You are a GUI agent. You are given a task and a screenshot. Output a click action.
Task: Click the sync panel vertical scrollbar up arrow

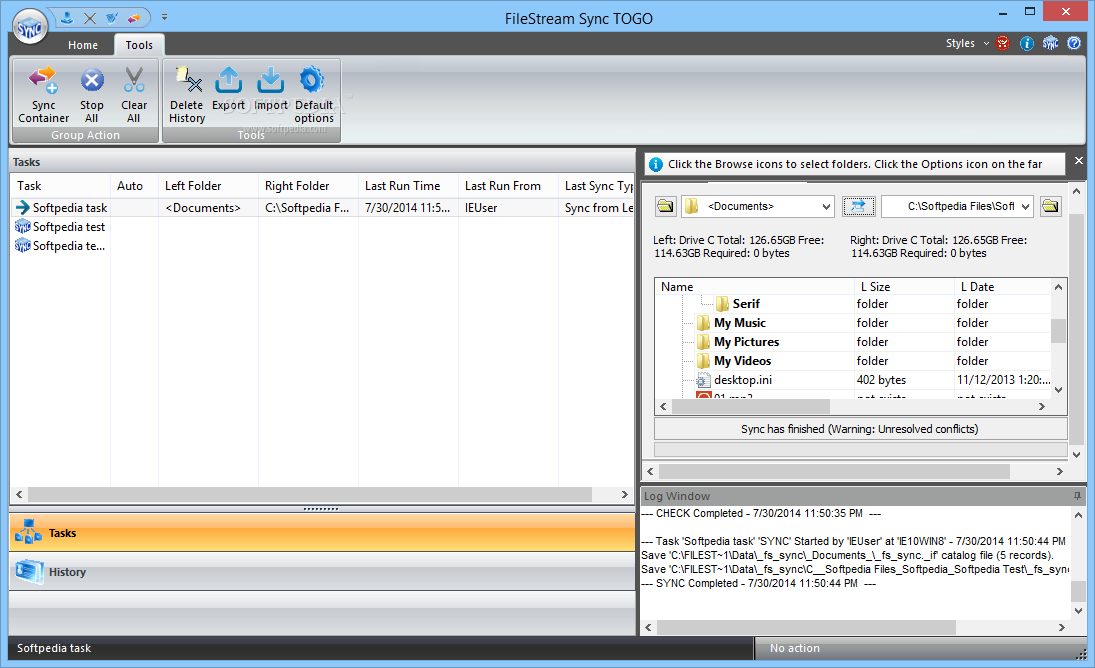[1076, 191]
